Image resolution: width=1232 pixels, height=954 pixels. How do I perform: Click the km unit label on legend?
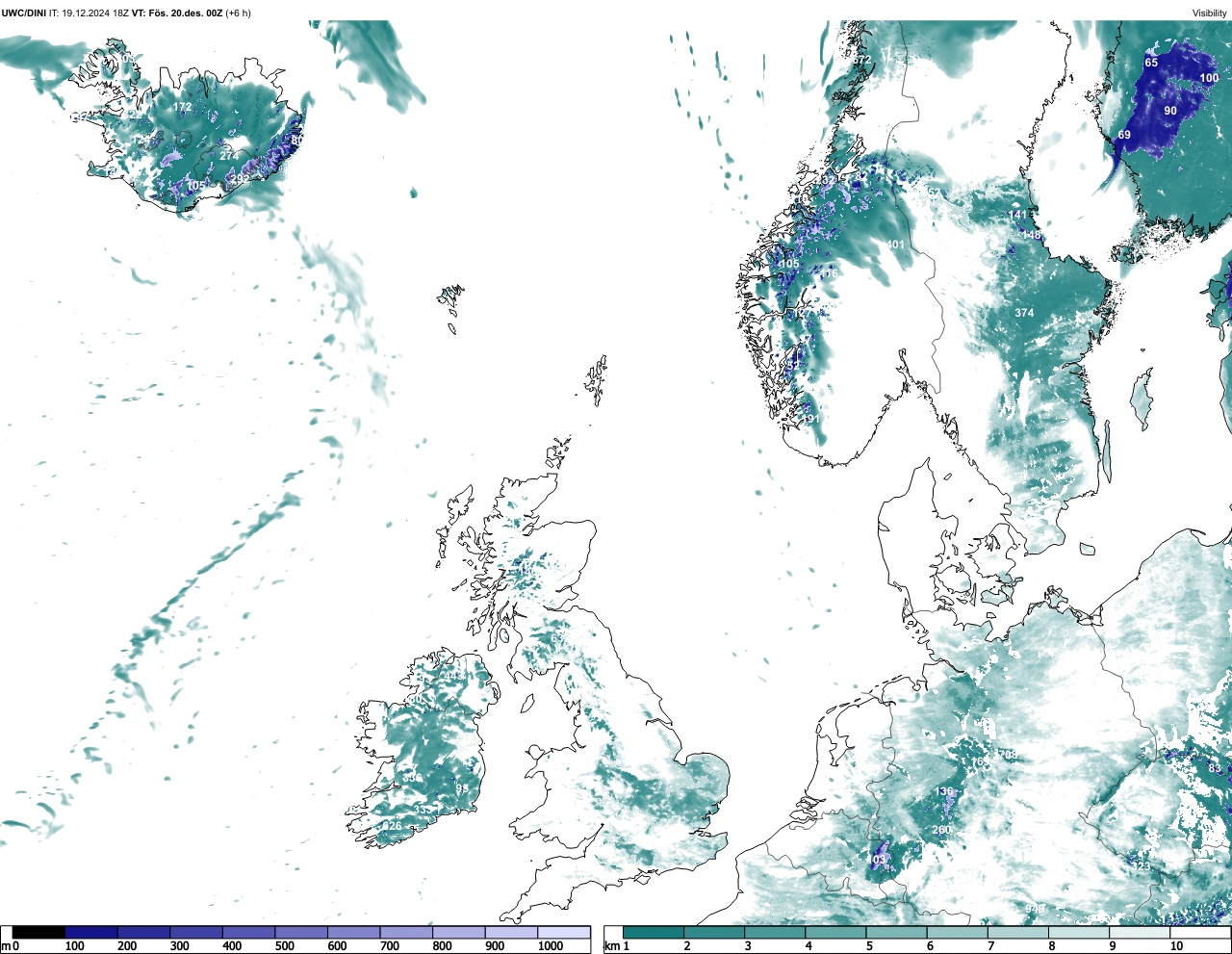click(611, 946)
